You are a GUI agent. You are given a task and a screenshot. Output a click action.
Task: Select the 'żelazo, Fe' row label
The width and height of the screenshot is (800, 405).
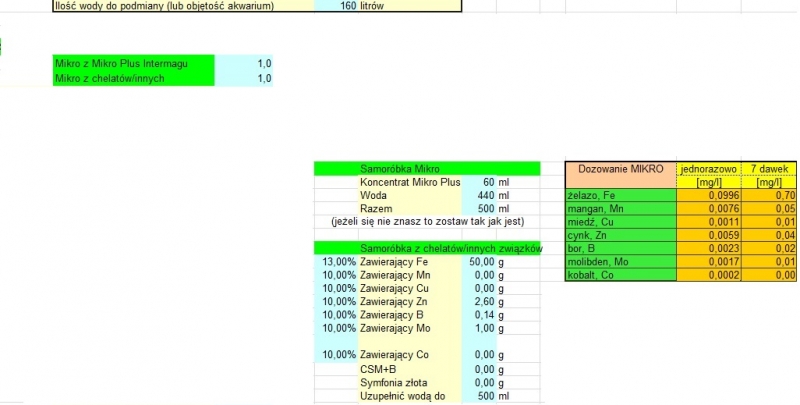(x=621, y=195)
